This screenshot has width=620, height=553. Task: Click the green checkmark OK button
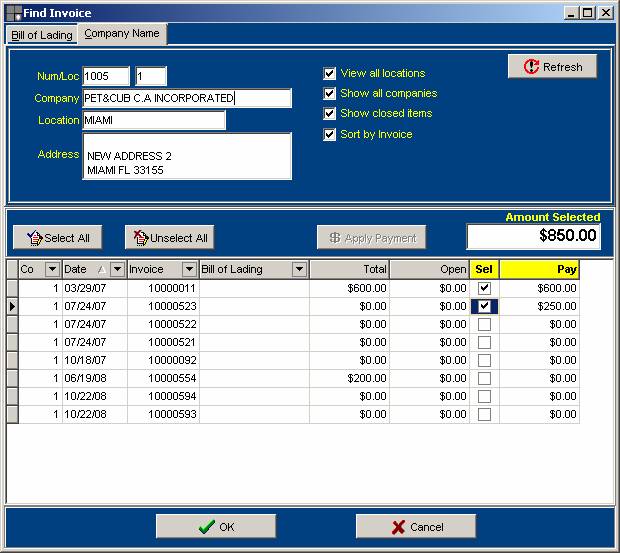(x=216, y=527)
